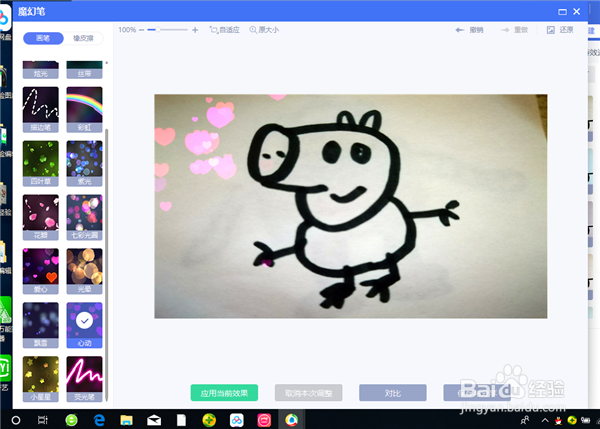Select the 光晕 golden halo brush
600x429 pixels.
85,271
